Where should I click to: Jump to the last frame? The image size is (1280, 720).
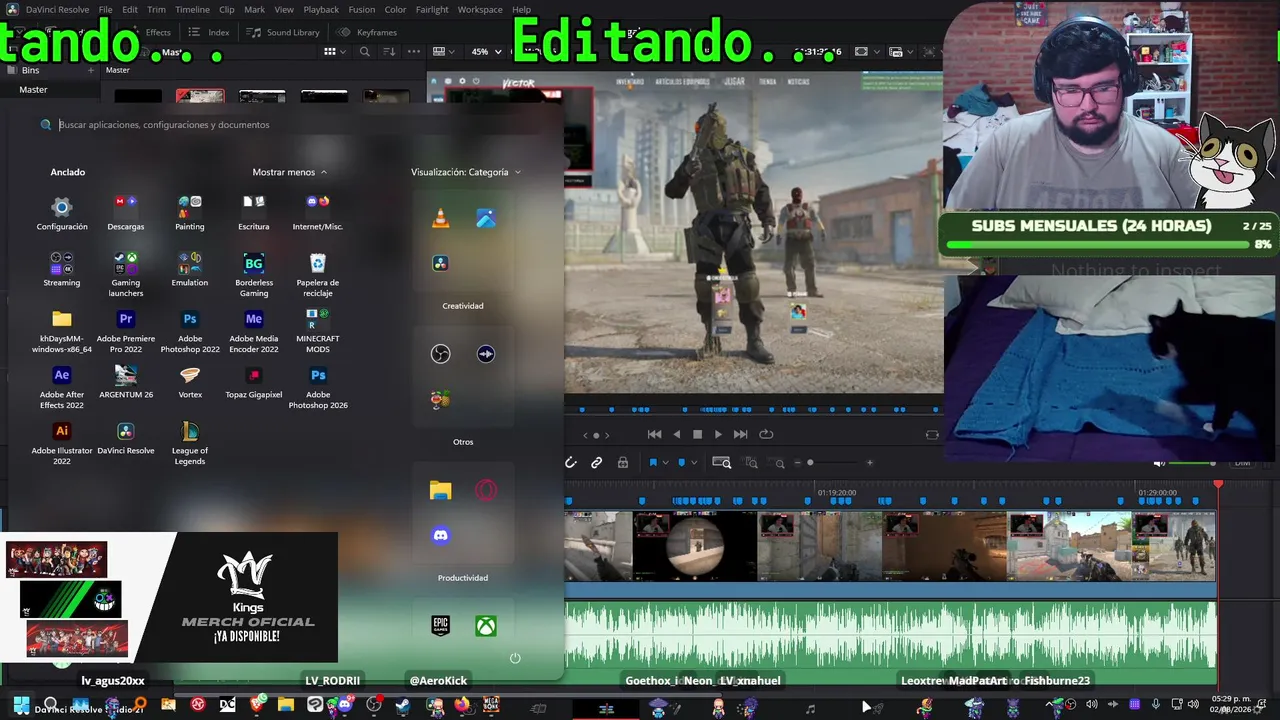(x=741, y=434)
